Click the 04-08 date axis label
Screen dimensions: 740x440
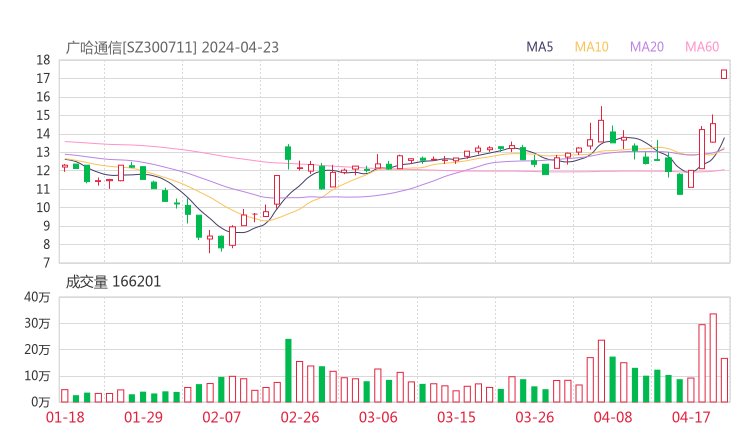(x=613, y=417)
